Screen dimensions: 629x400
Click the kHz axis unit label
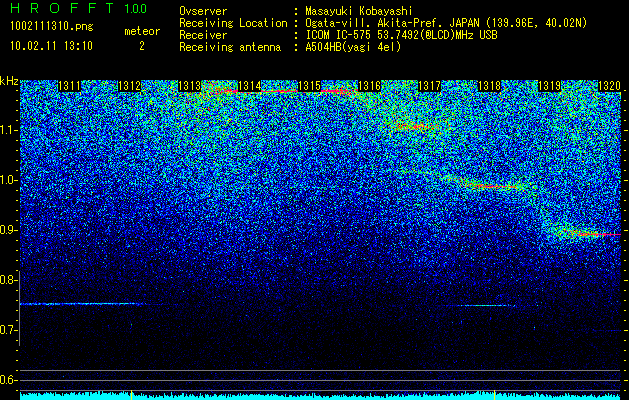pyautogui.click(x=9, y=81)
